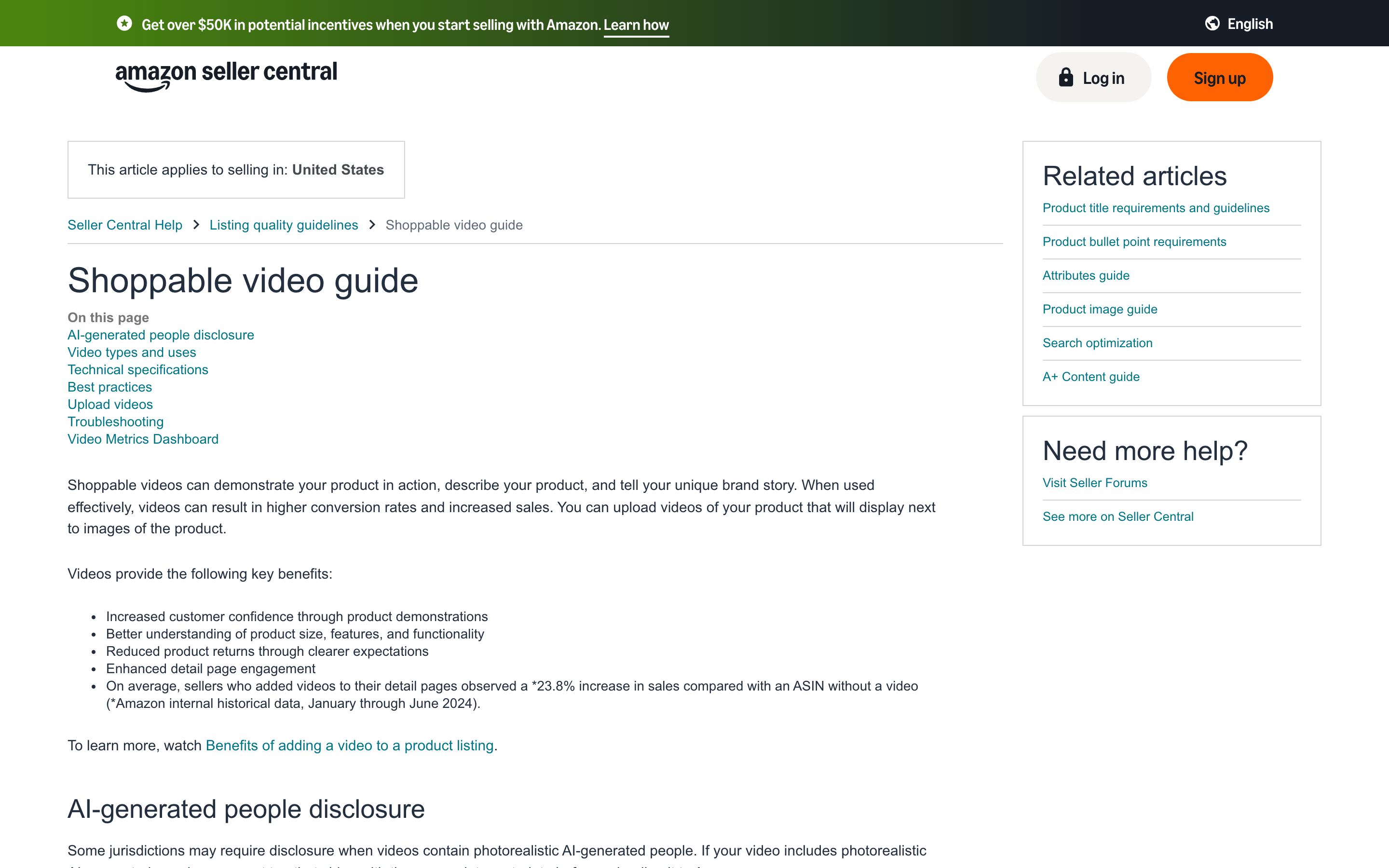Visit Seller Forums link
Image resolution: width=1389 pixels, height=868 pixels.
point(1095,483)
